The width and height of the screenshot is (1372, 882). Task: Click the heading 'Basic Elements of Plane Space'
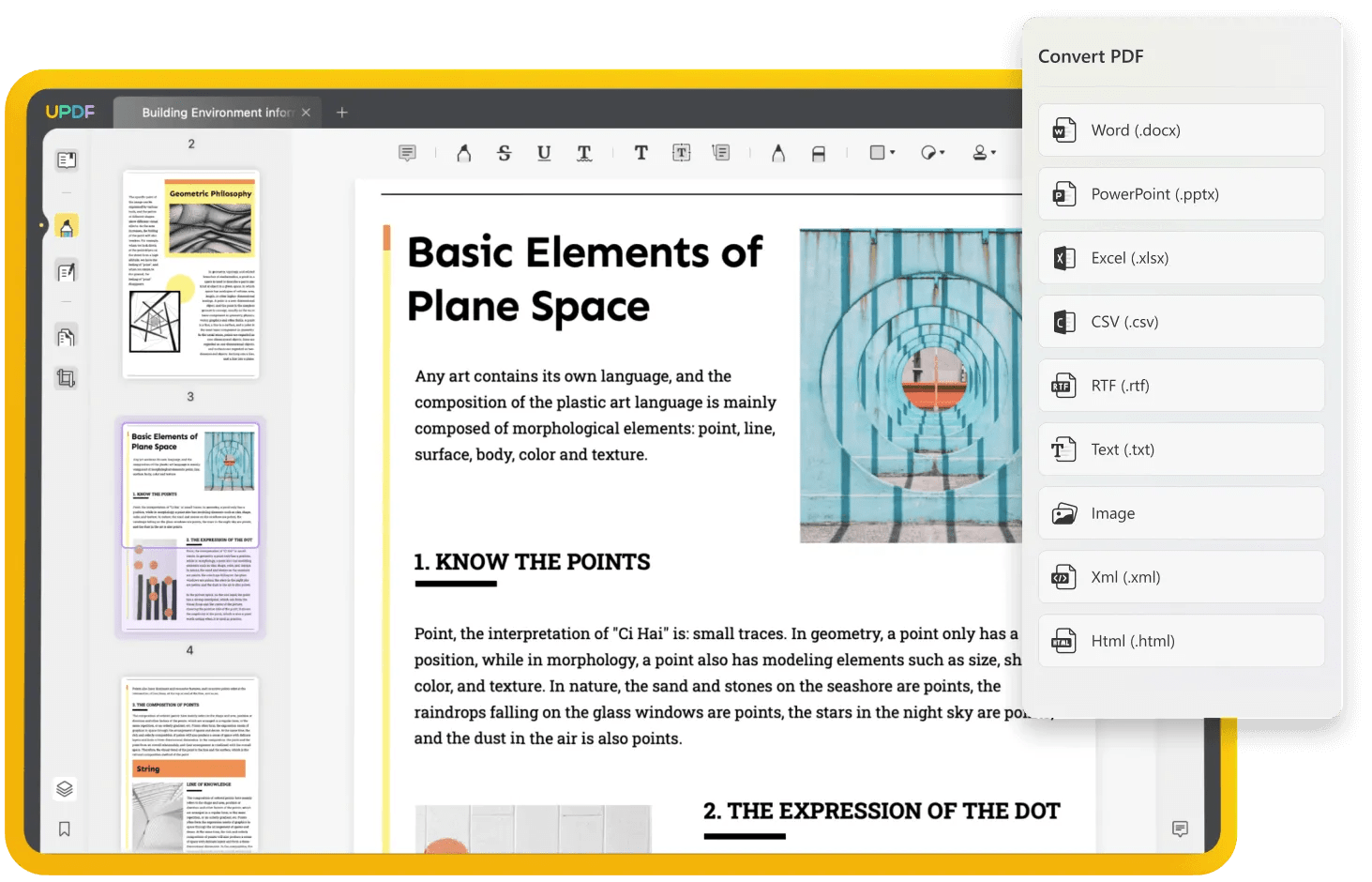[x=585, y=279]
